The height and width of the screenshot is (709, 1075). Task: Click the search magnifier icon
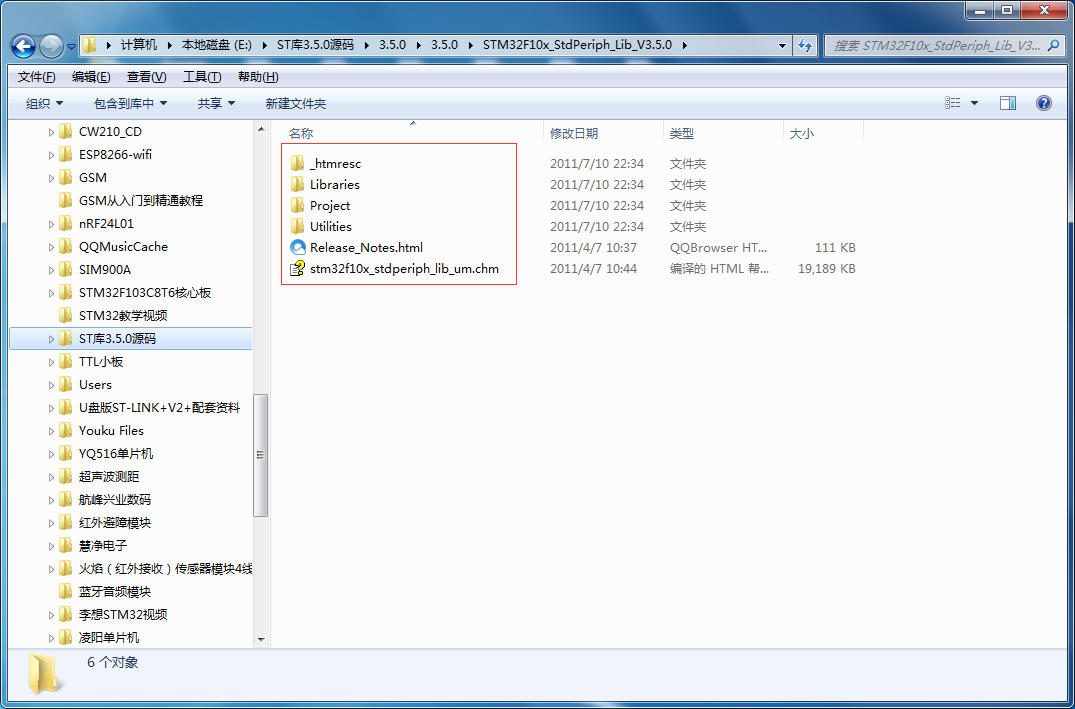point(1054,45)
